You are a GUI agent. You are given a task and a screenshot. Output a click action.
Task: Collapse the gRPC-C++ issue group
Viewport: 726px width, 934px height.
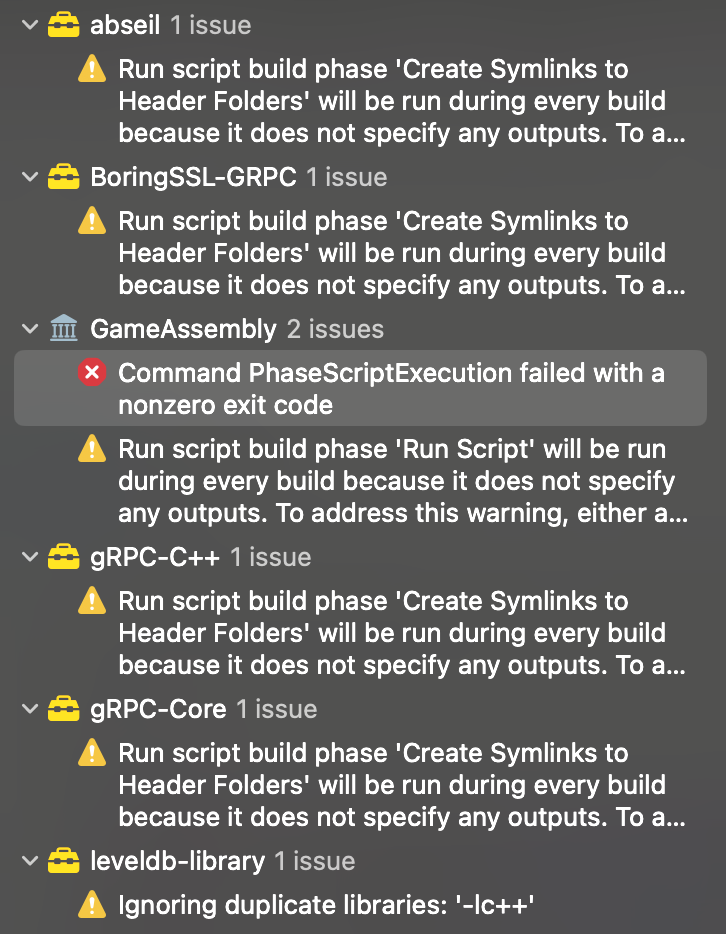pyautogui.click(x=28, y=557)
